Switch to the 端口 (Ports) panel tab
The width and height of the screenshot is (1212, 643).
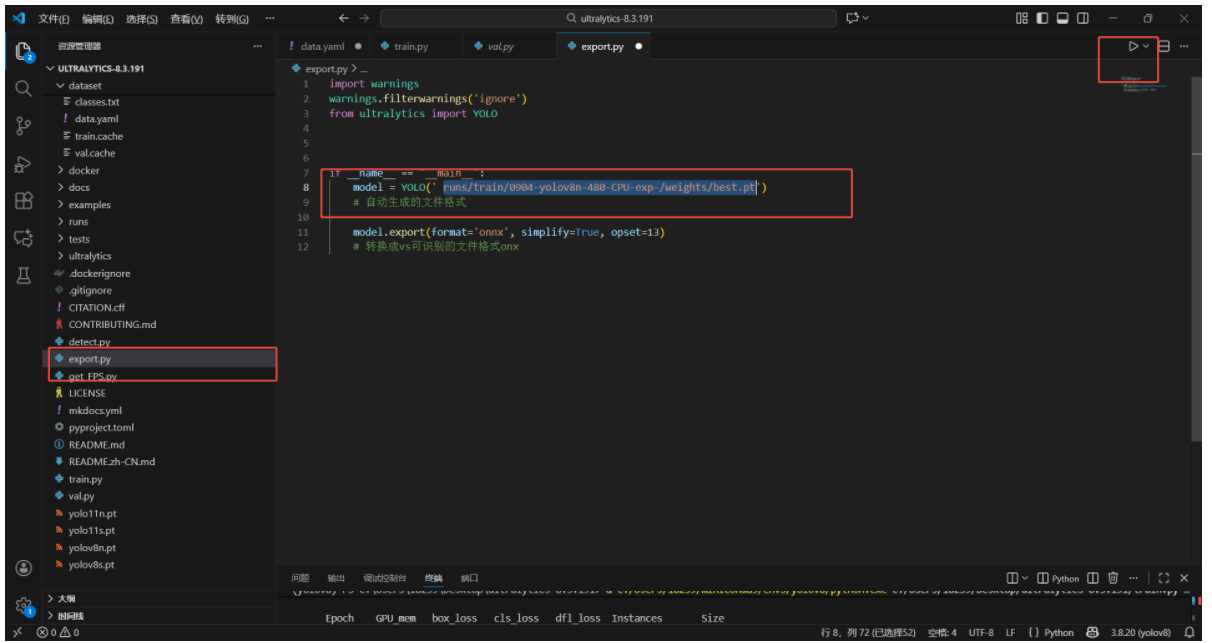click(x=469, y=578)
